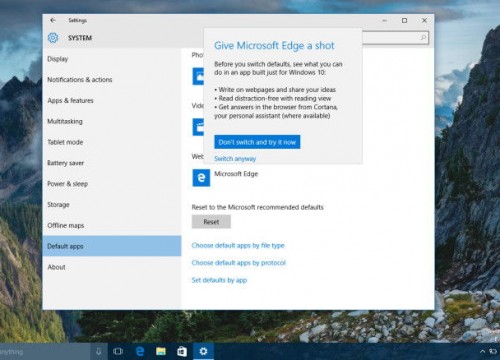Click the System gear icon

[53, 38]
